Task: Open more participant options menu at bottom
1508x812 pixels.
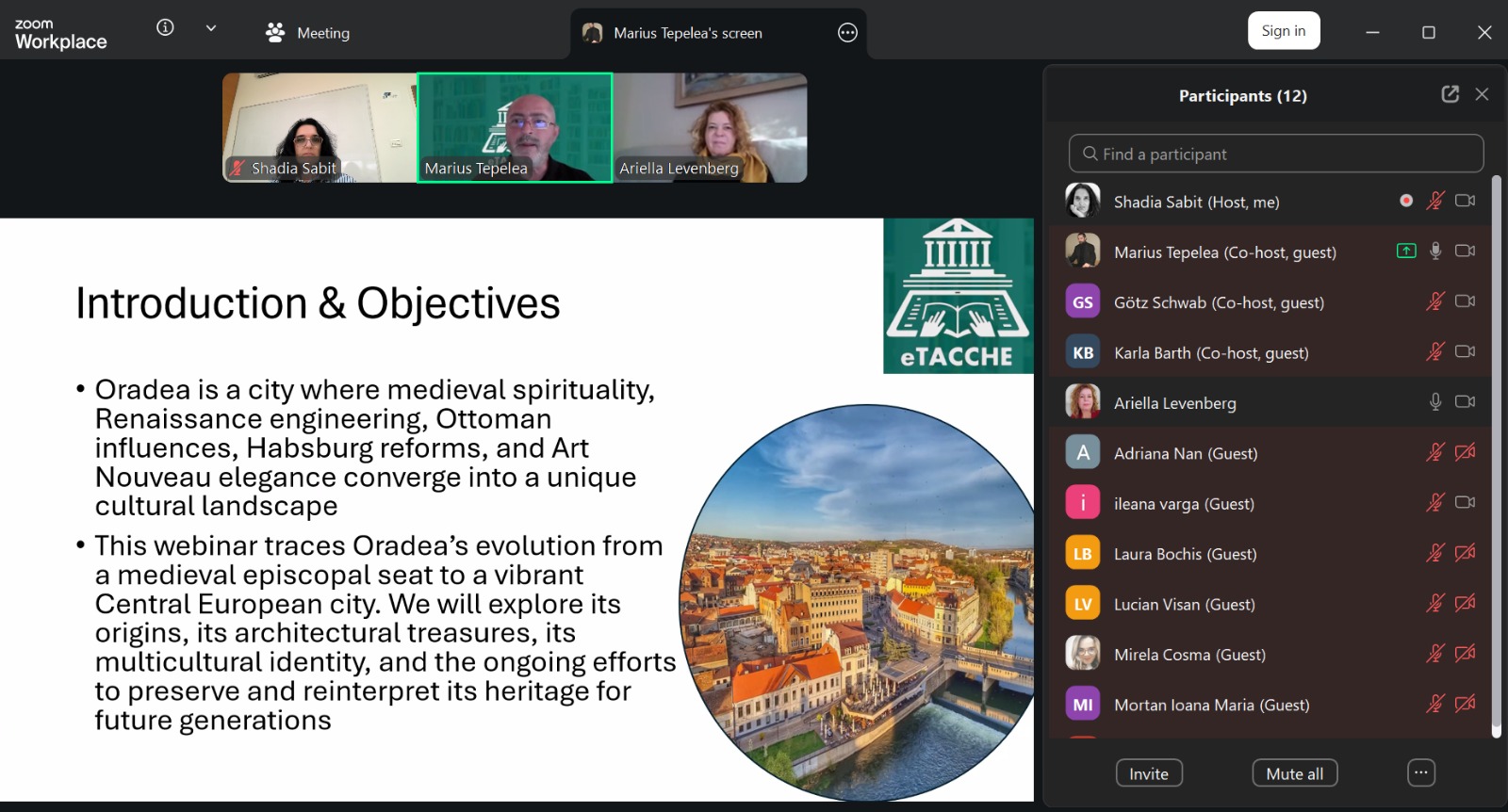Action: tap(1420, 773)
